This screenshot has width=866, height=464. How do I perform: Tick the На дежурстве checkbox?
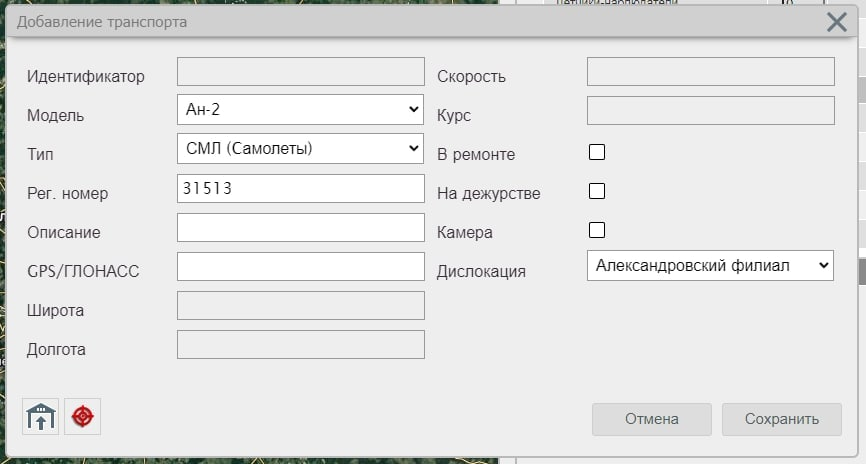(x=597, y=191)
